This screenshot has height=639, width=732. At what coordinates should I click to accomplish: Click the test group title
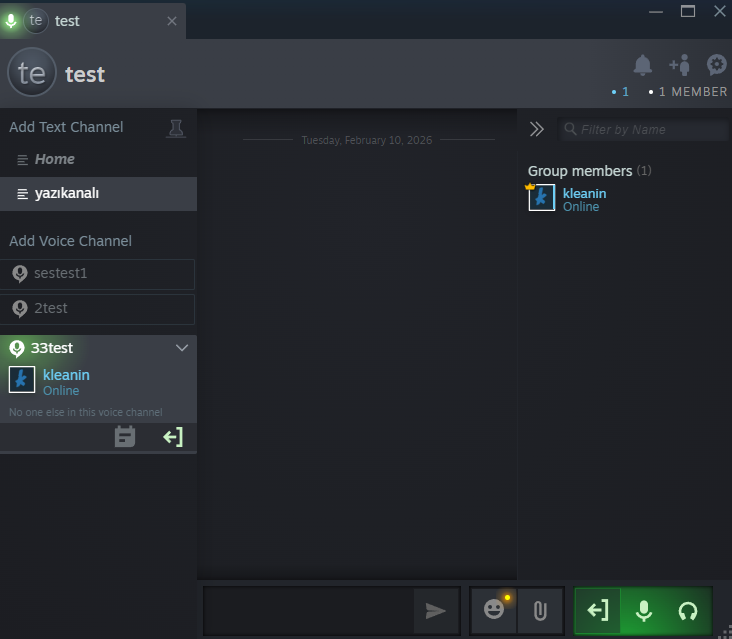85,75
